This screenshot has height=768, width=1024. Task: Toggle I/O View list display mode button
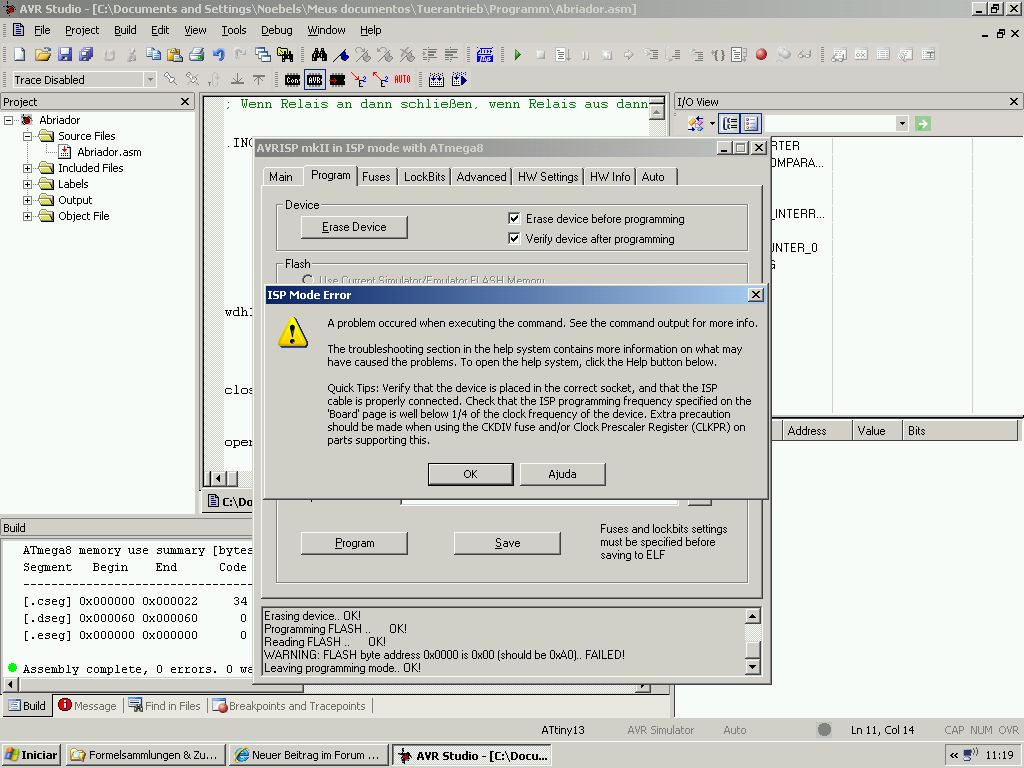751,123
